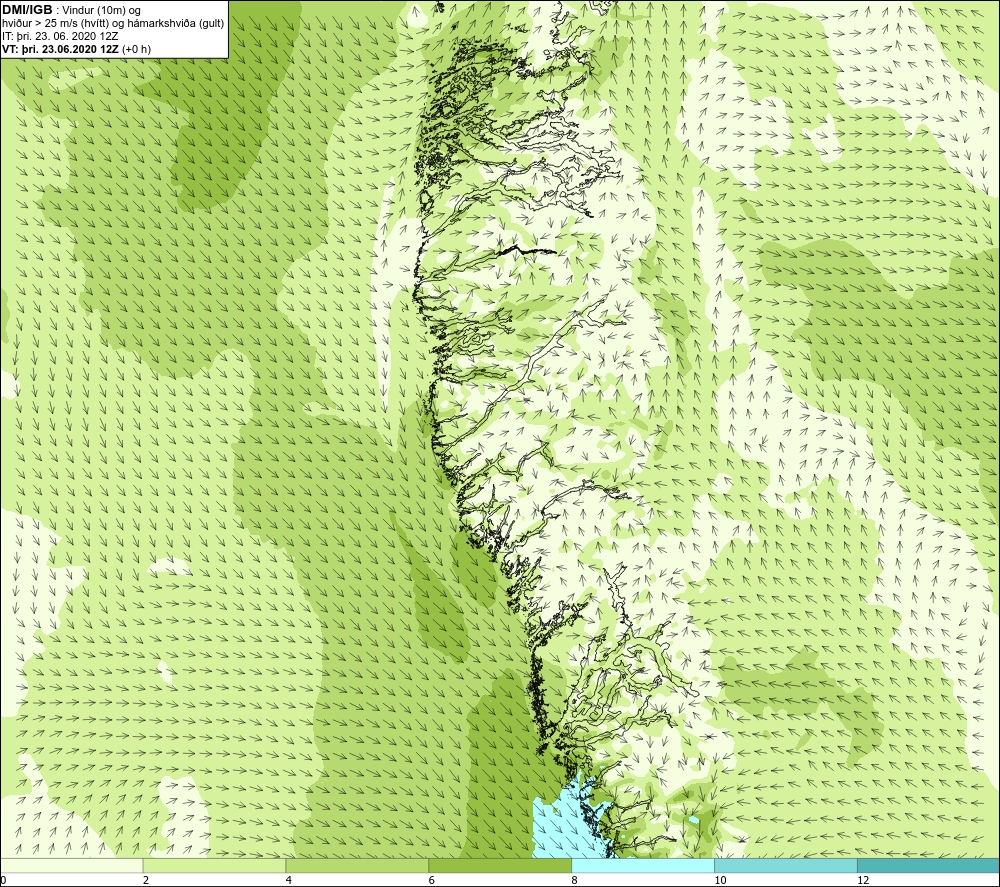1000x887 pixels.
Task: Click the 10–12 m/s teal legend swatch
Action: click(786, 865)
